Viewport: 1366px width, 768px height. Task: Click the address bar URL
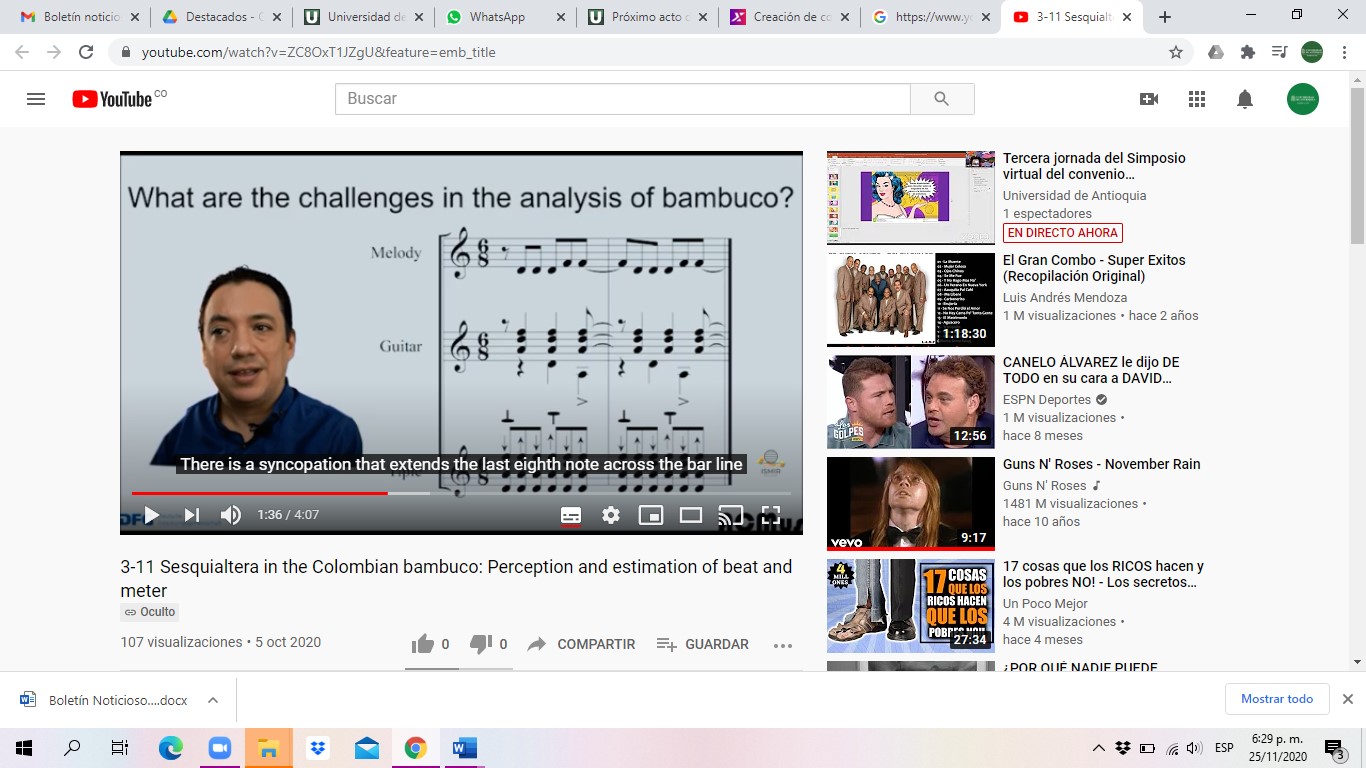pos(318,52)
